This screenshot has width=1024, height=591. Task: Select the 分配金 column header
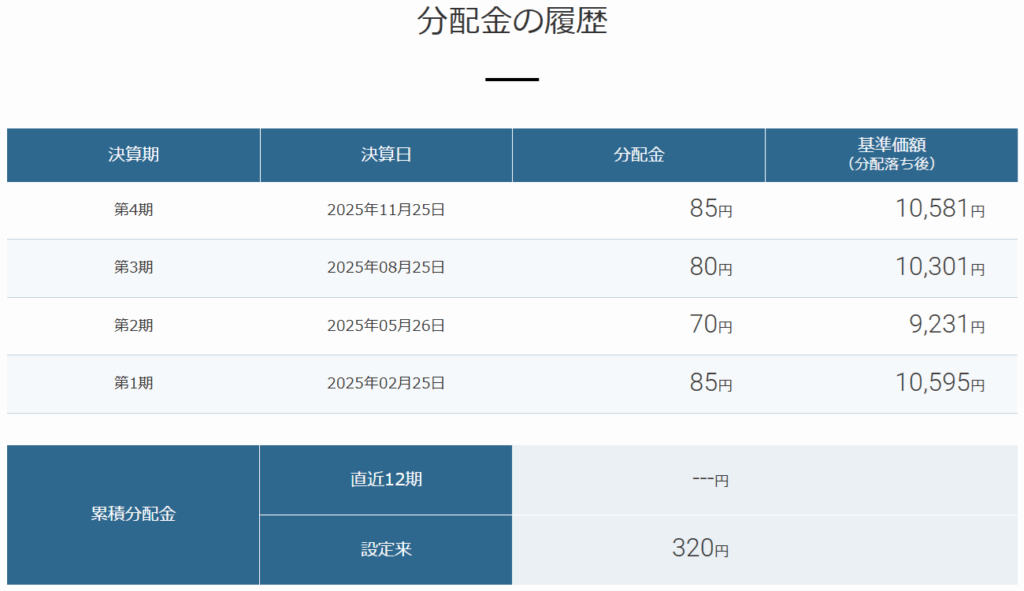click(x=639, y=155)
